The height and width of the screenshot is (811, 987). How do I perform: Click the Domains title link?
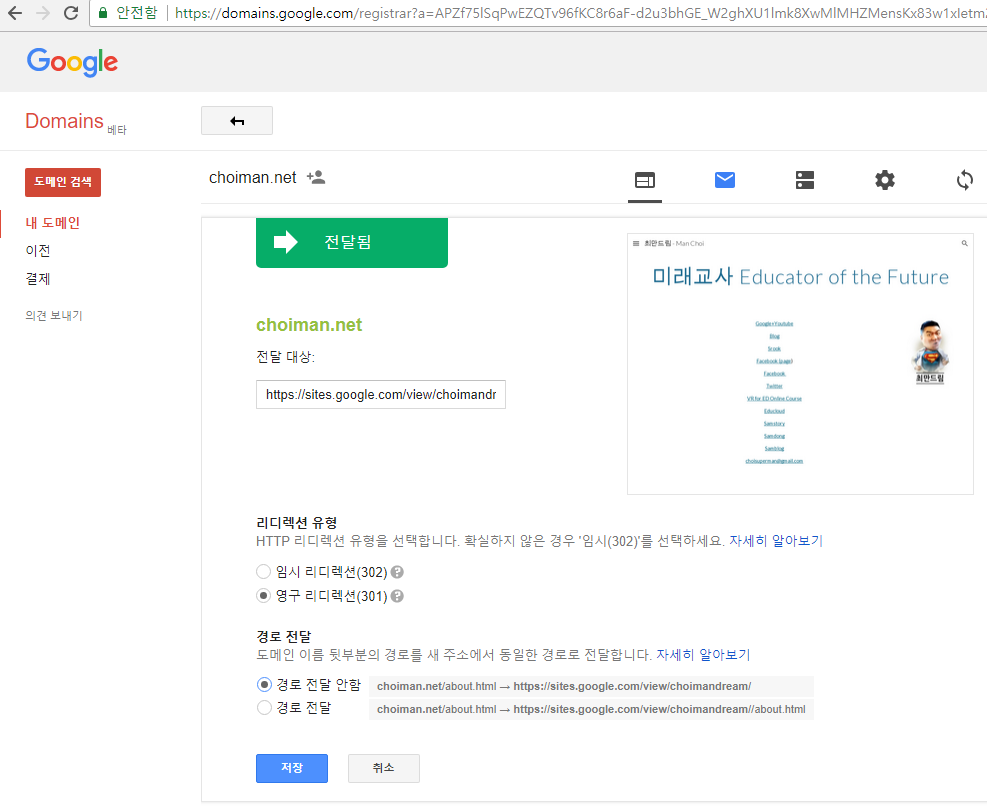tap(64, 121)
